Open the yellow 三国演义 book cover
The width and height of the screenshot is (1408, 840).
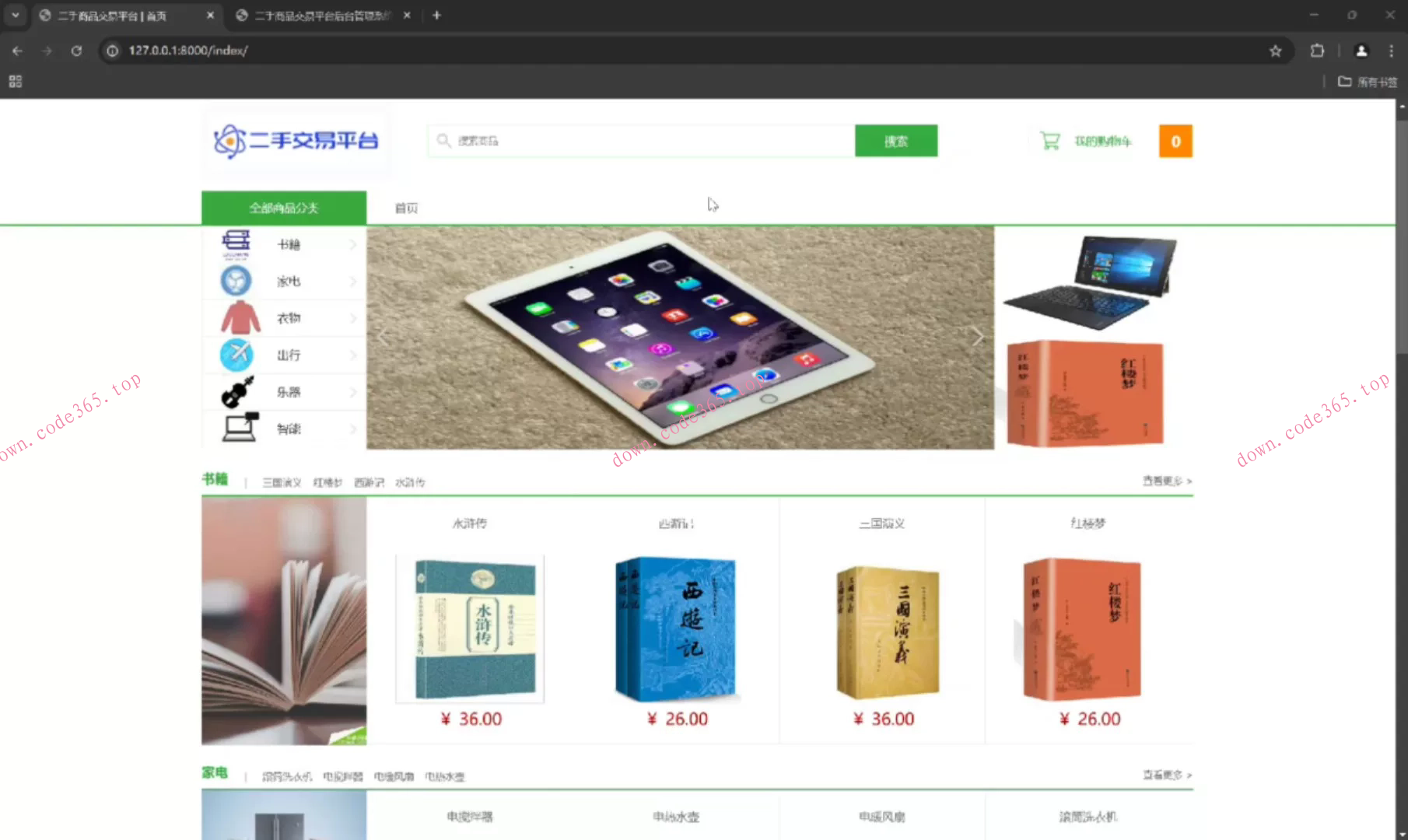pyautogui.click(x=888, y=632)
